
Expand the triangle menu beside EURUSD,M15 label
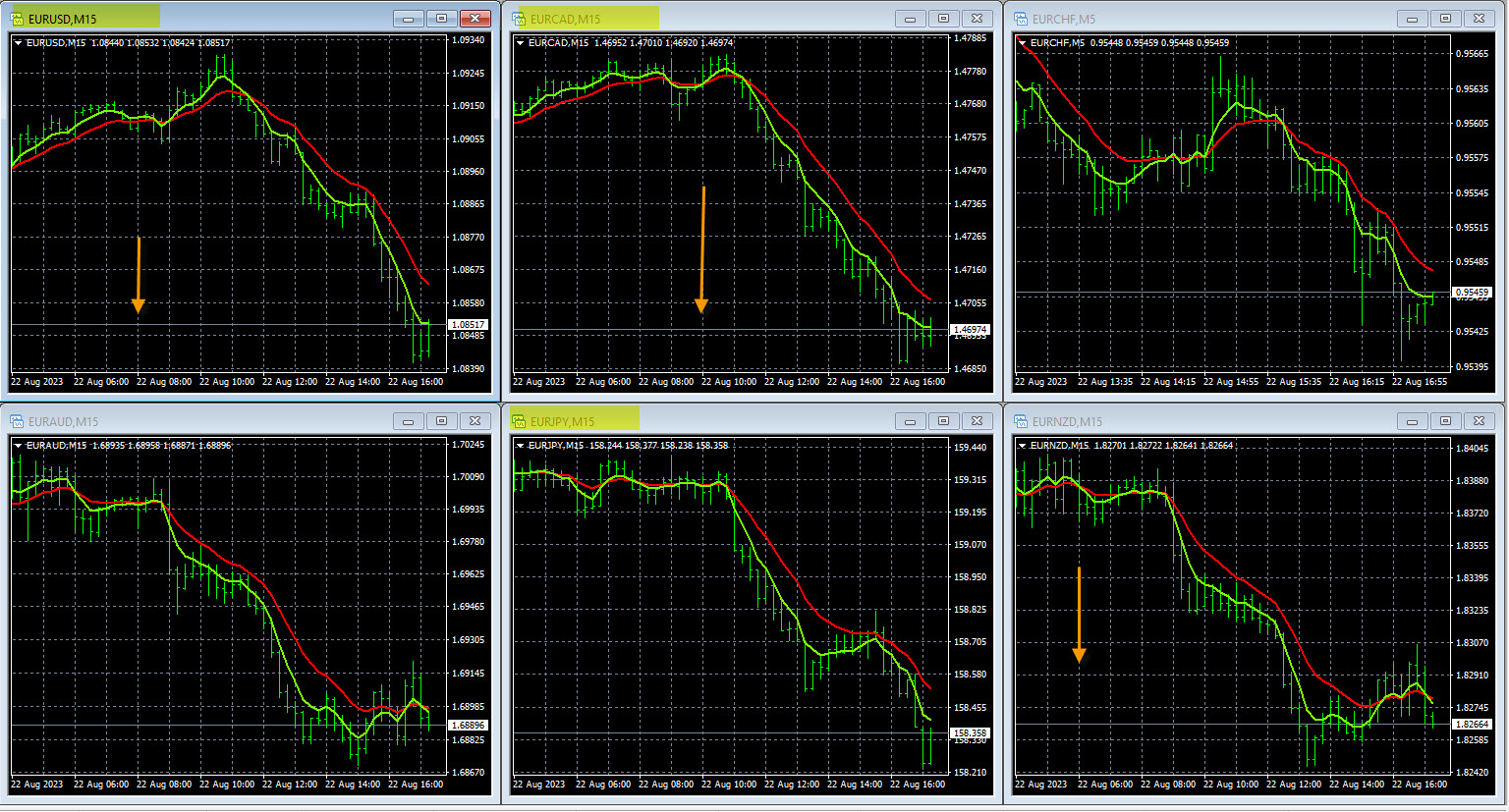pos(19,43)
